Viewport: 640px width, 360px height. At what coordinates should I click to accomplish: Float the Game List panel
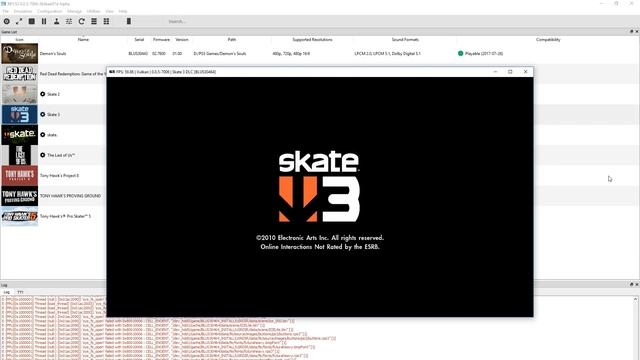pyautogui.click(x=631, y=31)
